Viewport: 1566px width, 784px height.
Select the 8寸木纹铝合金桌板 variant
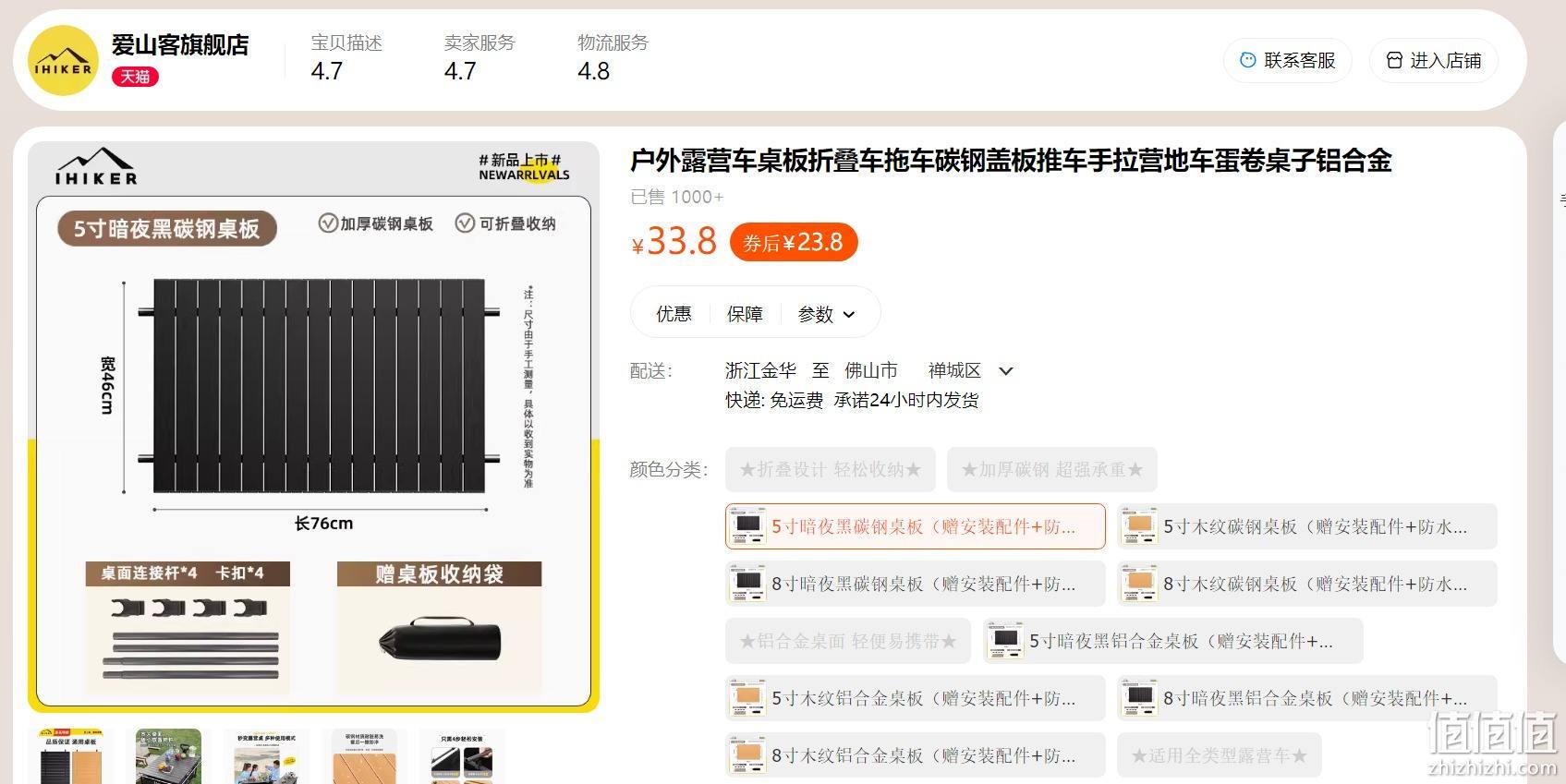[x=916, y=755]
